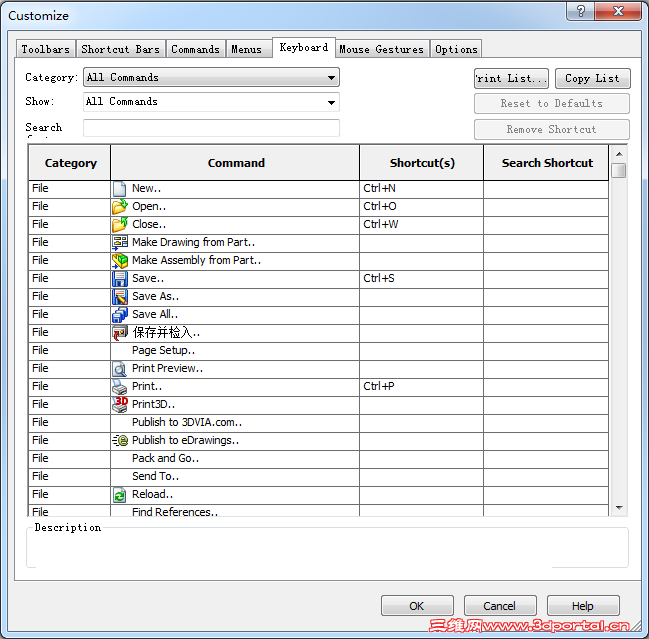Open the Category dropdown list
Image resolution: width=649 pixels, height=639 pixels.
tap(211, 77)
